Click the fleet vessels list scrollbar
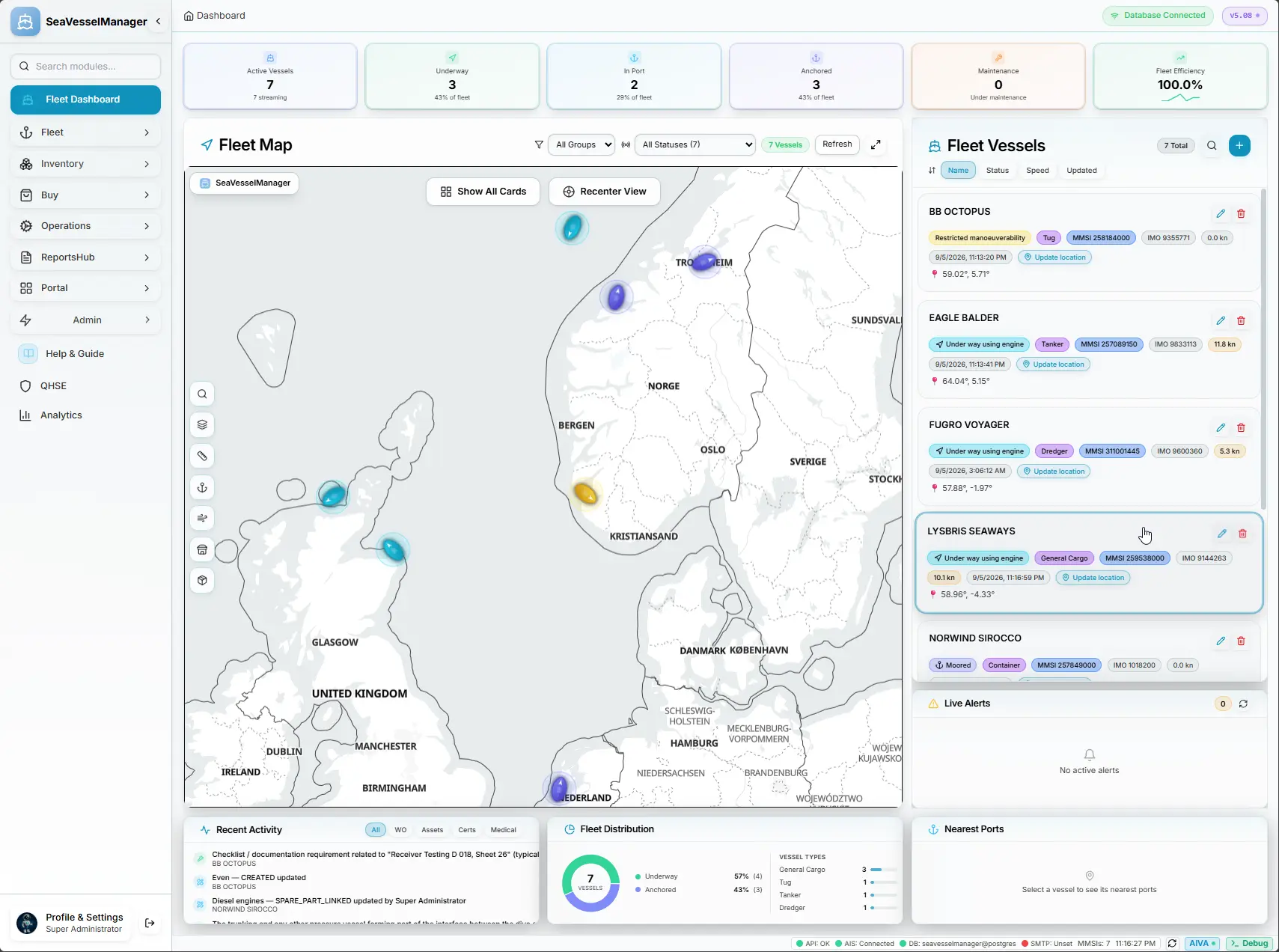Viewport: 1279px width, 952px height. (1263, 350)
